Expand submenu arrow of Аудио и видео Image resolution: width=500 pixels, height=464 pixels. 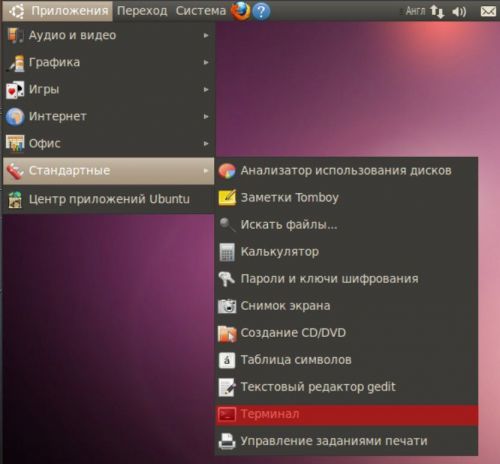(x=206, y=35)
